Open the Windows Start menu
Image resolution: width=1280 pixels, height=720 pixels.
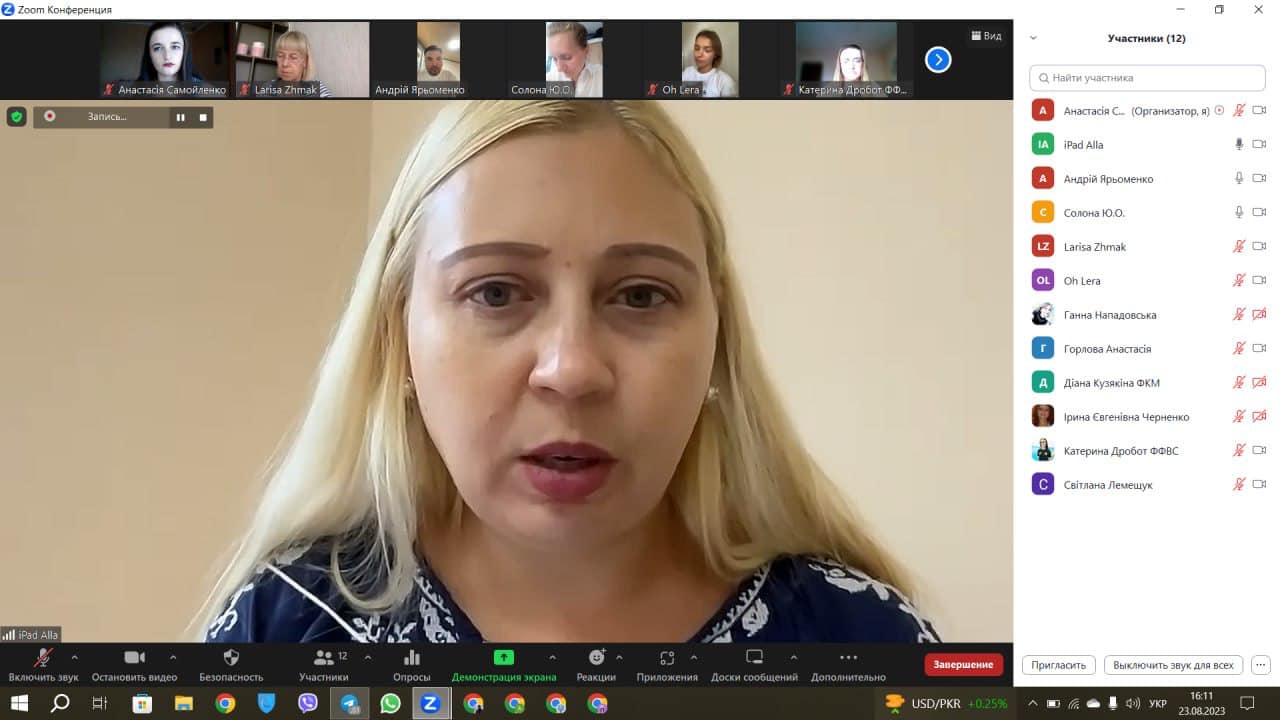point(19,703)
